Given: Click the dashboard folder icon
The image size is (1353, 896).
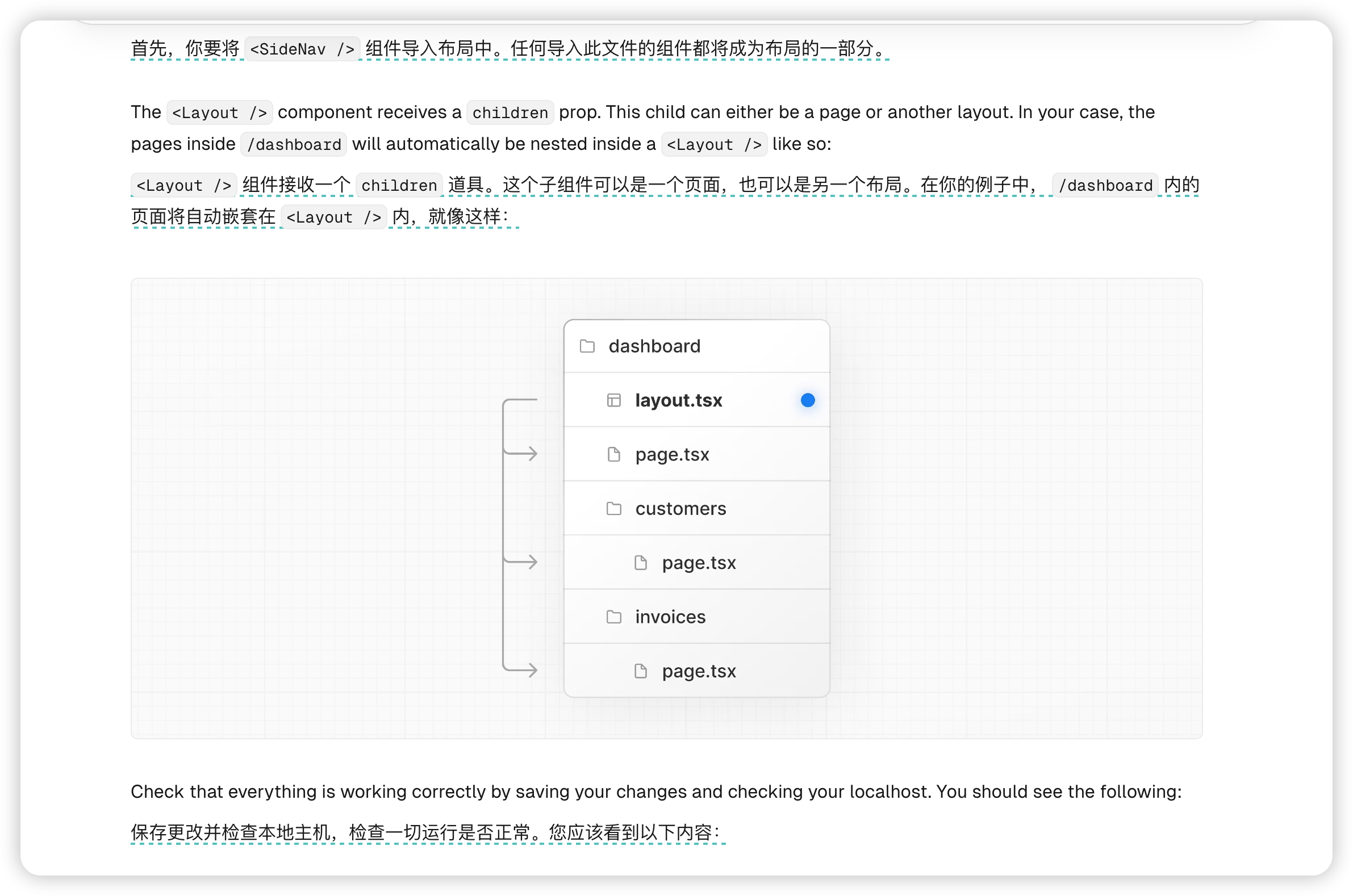Looking at the screenshot, I should (587, 346).
